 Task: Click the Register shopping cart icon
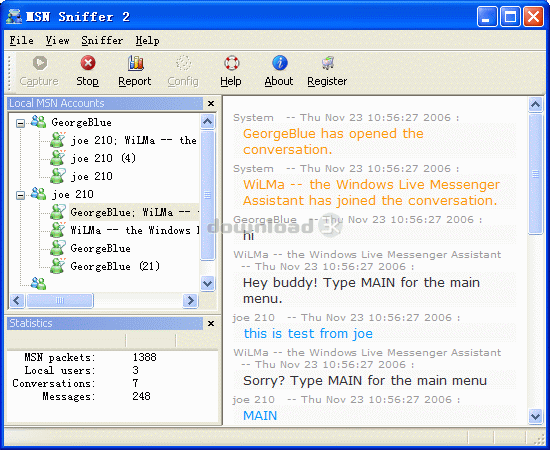click(328, 63)
